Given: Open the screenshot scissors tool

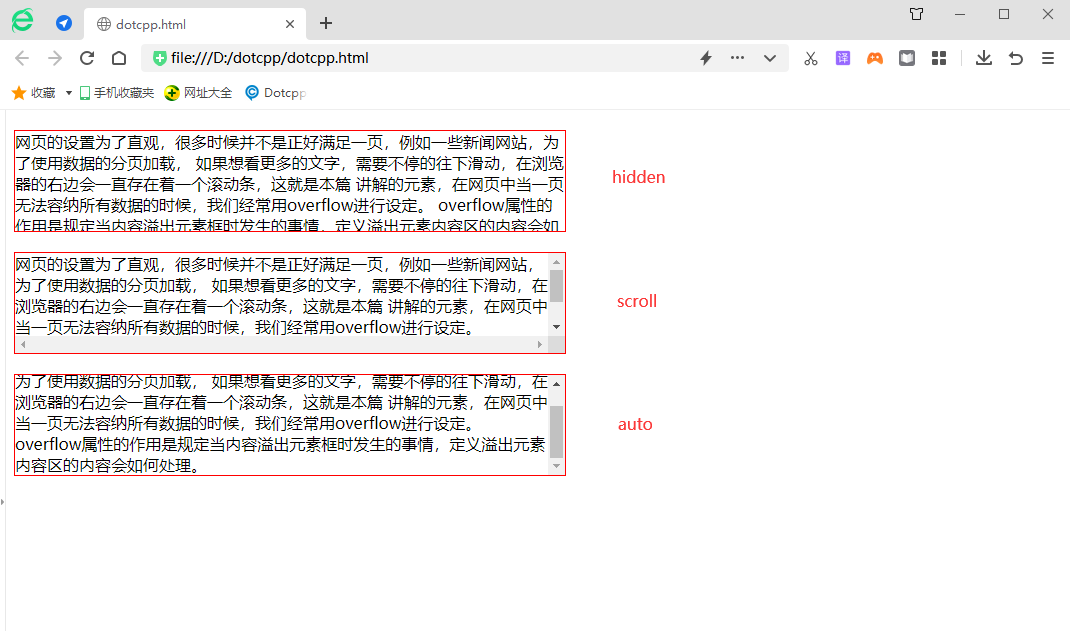Looking at the screenshot, I should (810, 58).
